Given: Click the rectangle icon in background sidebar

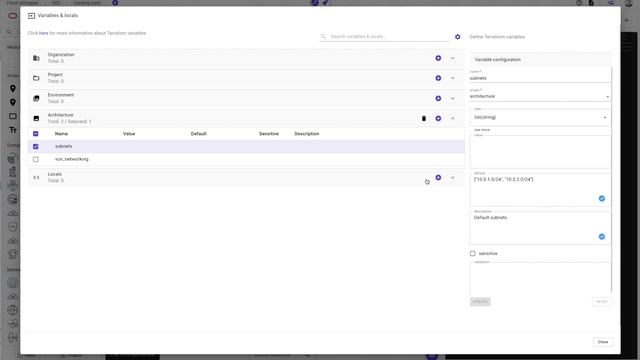Looking at the screenshot, I should (x=13, y=116).
